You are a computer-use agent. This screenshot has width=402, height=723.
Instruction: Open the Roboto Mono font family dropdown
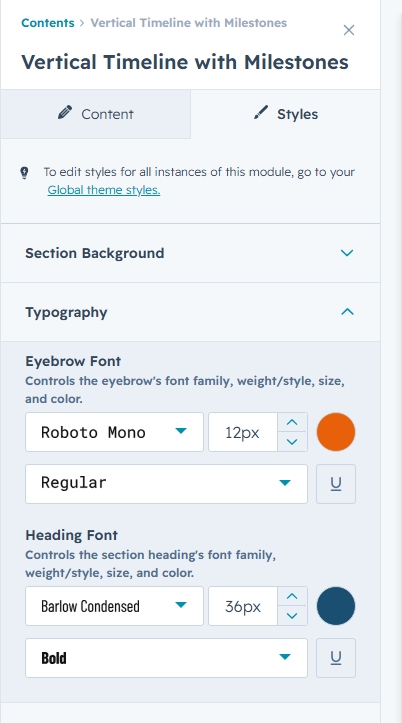click(x=114, y=432)
